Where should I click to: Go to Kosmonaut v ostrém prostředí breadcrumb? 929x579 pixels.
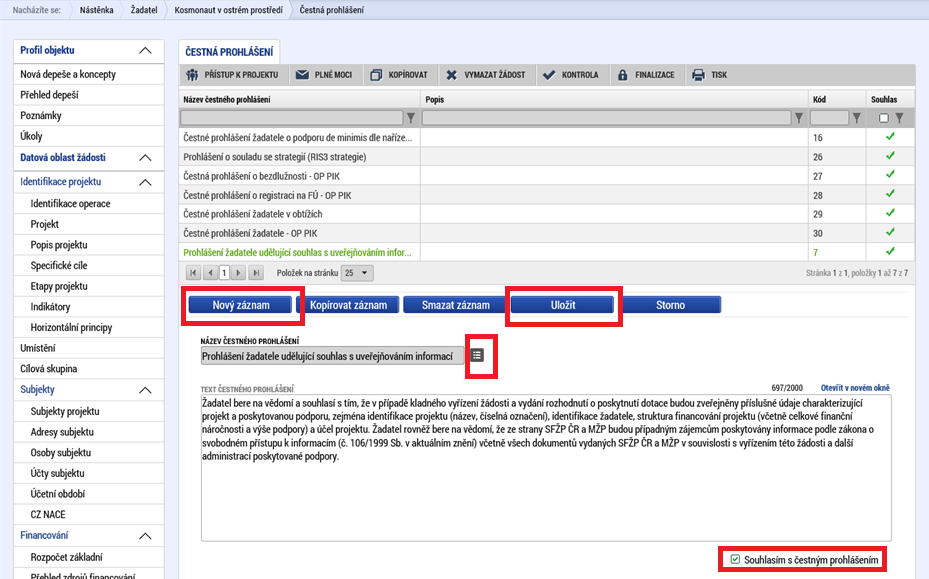tap(229, 10)
